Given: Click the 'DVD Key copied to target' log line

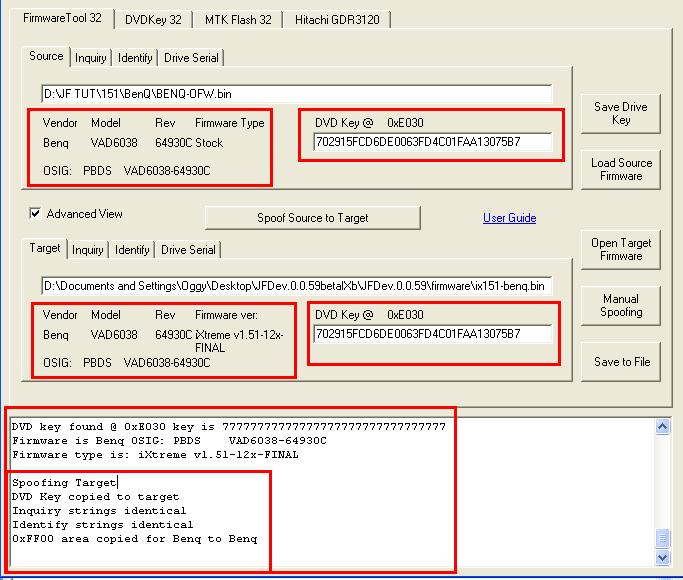Looking at the screenshot, I should [x=95, y=496].
